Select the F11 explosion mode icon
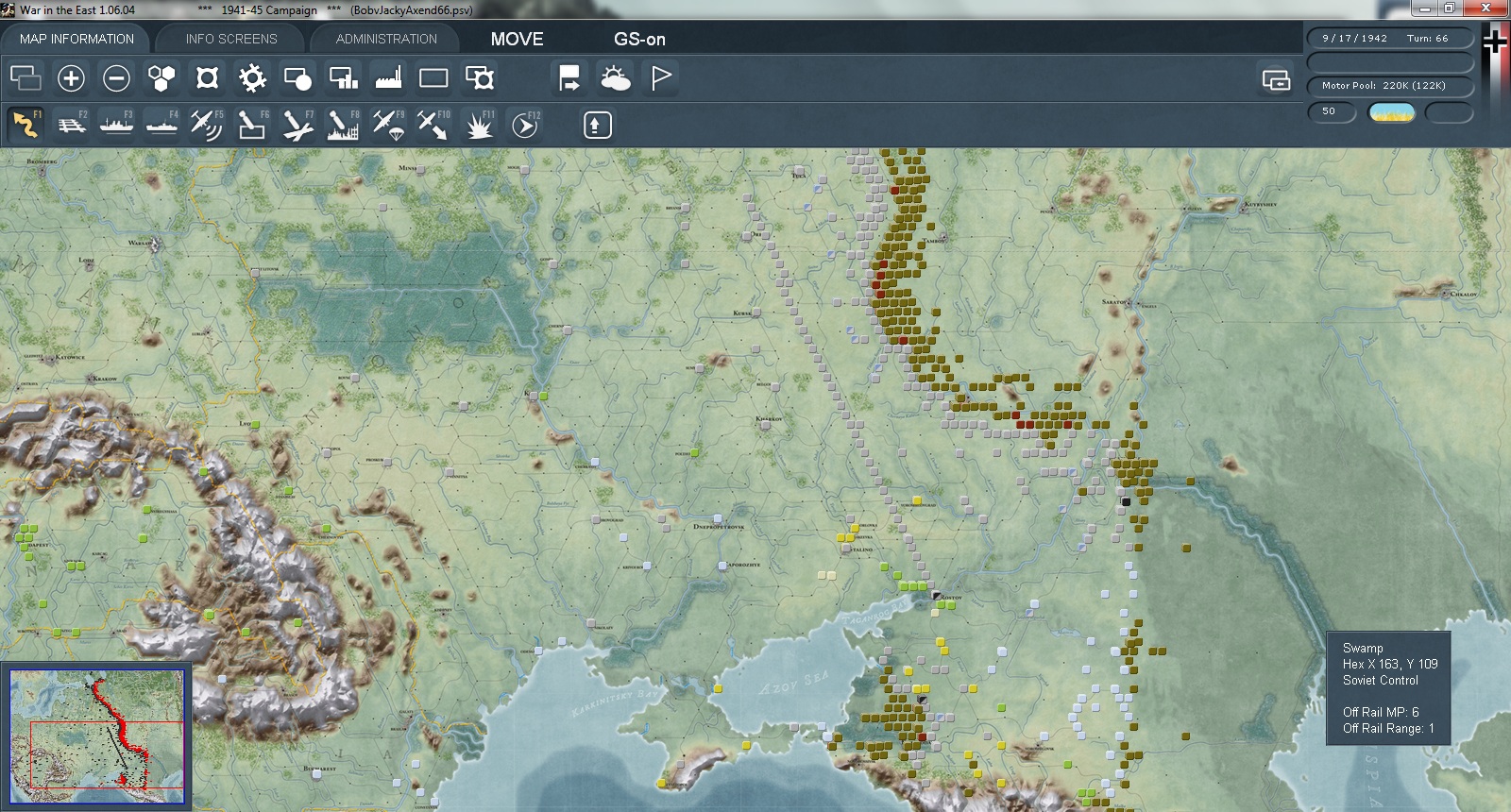Image resolution: width=1511 pixels, height=812 pixels. pos(479,125)
